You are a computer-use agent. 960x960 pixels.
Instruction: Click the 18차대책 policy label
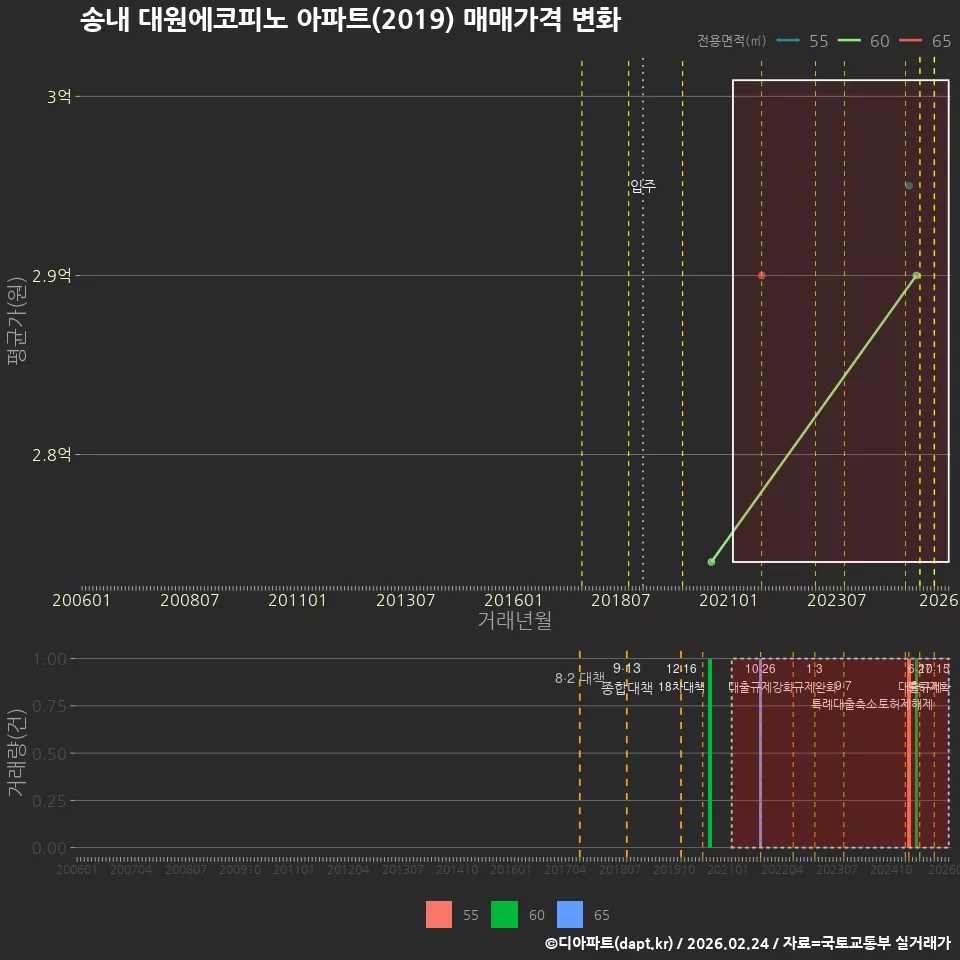pos(681,687)
